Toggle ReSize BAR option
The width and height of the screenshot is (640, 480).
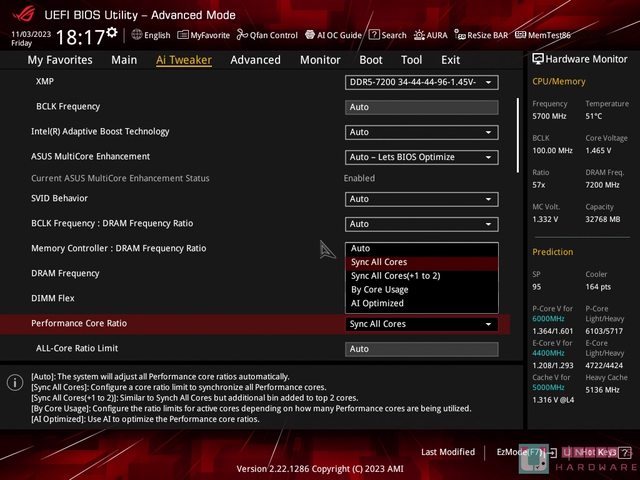coord(482,35)
